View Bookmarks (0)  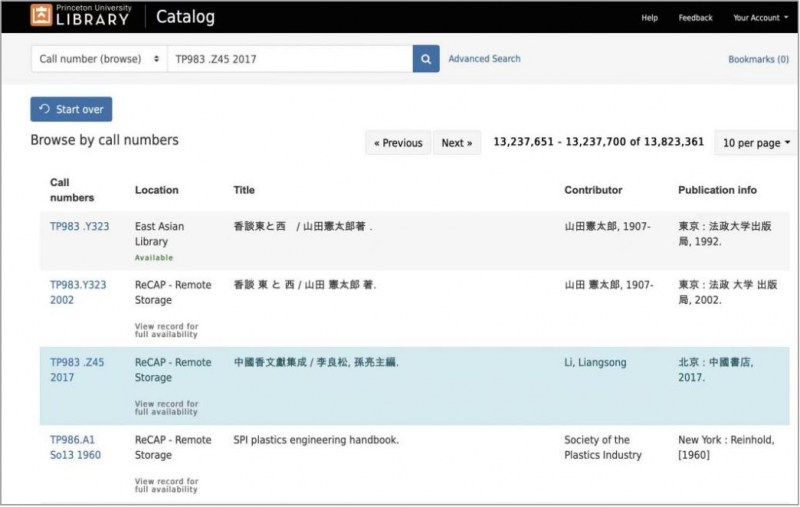click(x=758, y=60)
